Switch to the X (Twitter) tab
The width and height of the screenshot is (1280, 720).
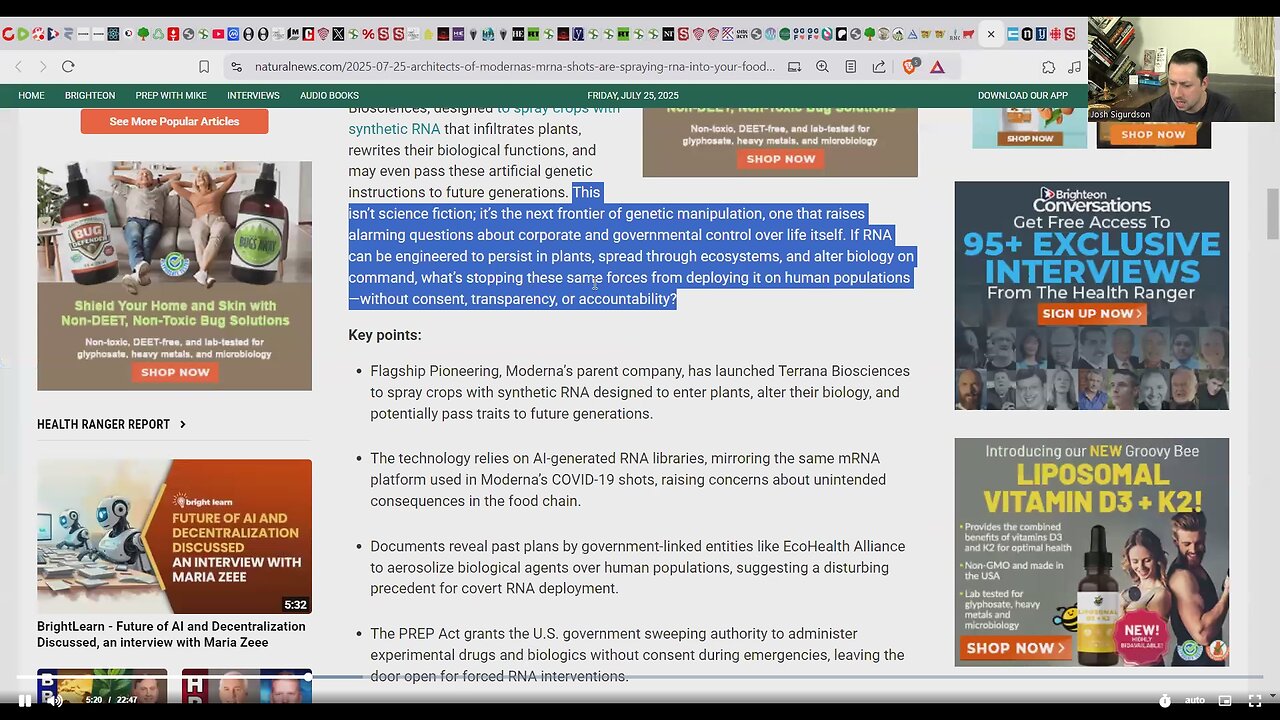click(x=338, y=34)
